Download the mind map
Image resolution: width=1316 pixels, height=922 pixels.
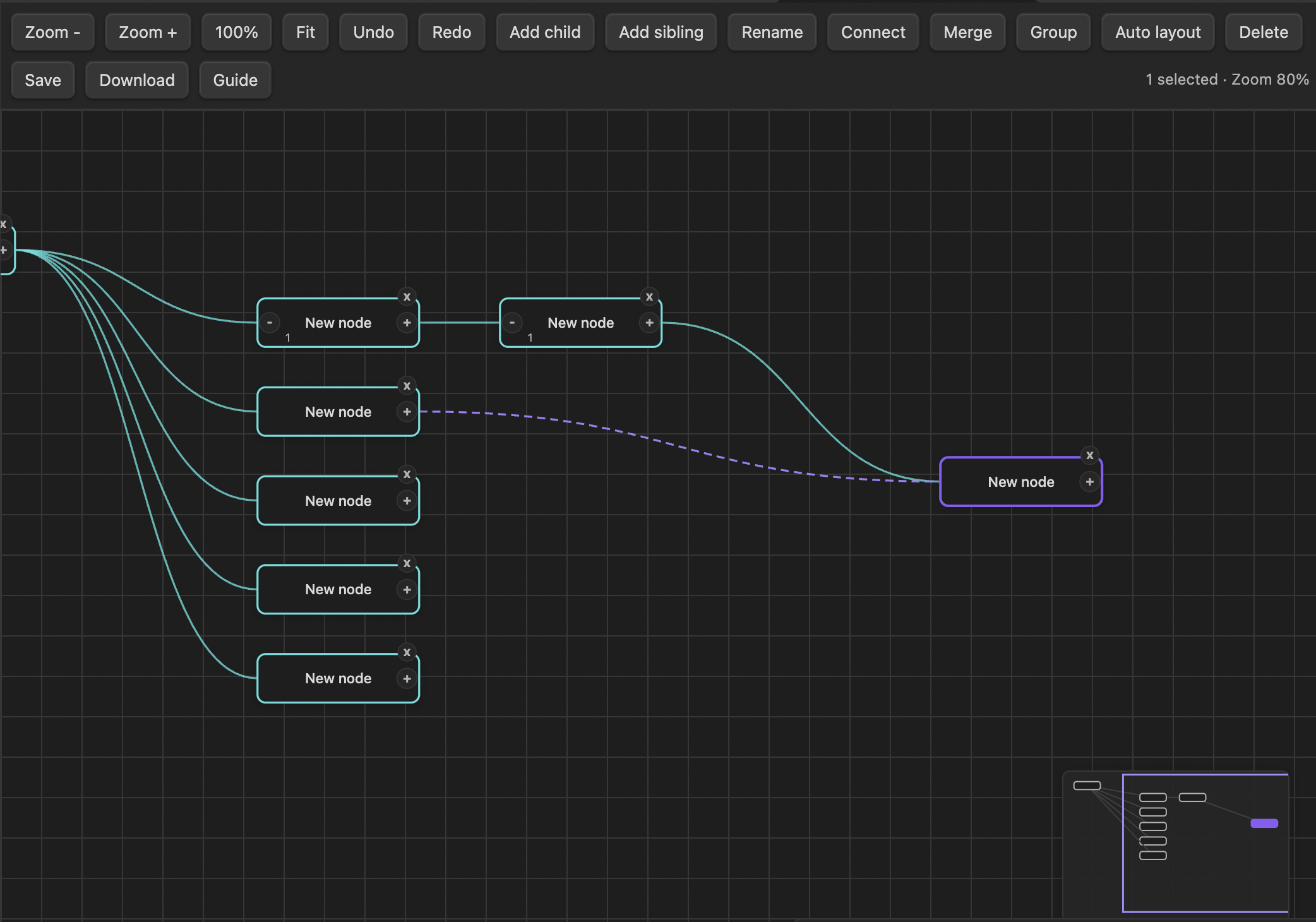[137, 80]
